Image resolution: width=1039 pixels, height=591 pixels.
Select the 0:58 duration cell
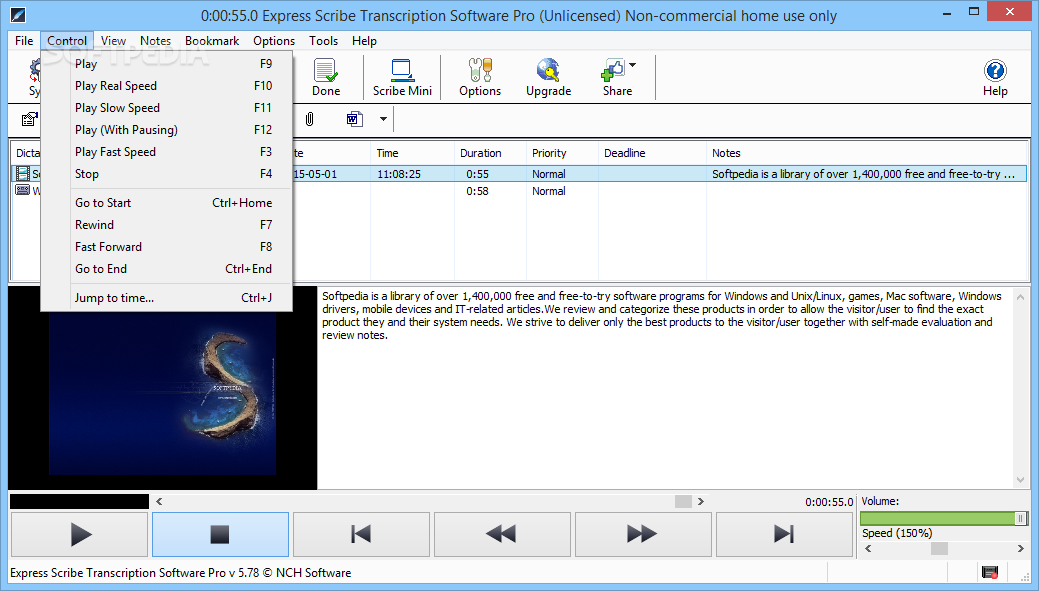tap(477, 191)
